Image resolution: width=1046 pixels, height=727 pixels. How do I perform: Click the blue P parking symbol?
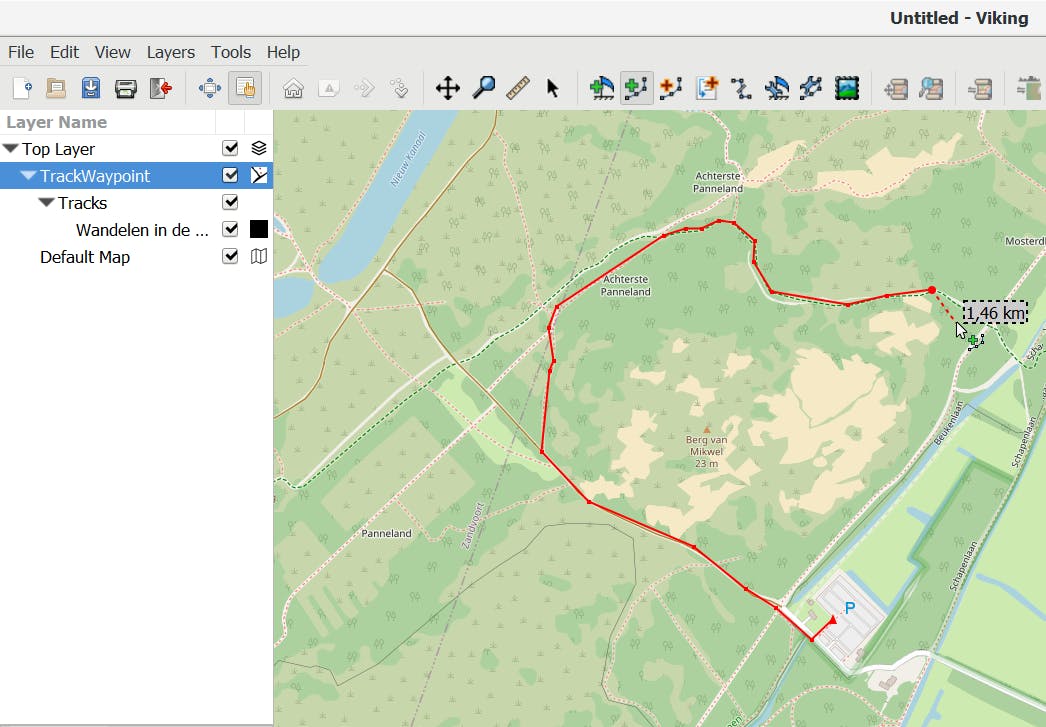850,608
